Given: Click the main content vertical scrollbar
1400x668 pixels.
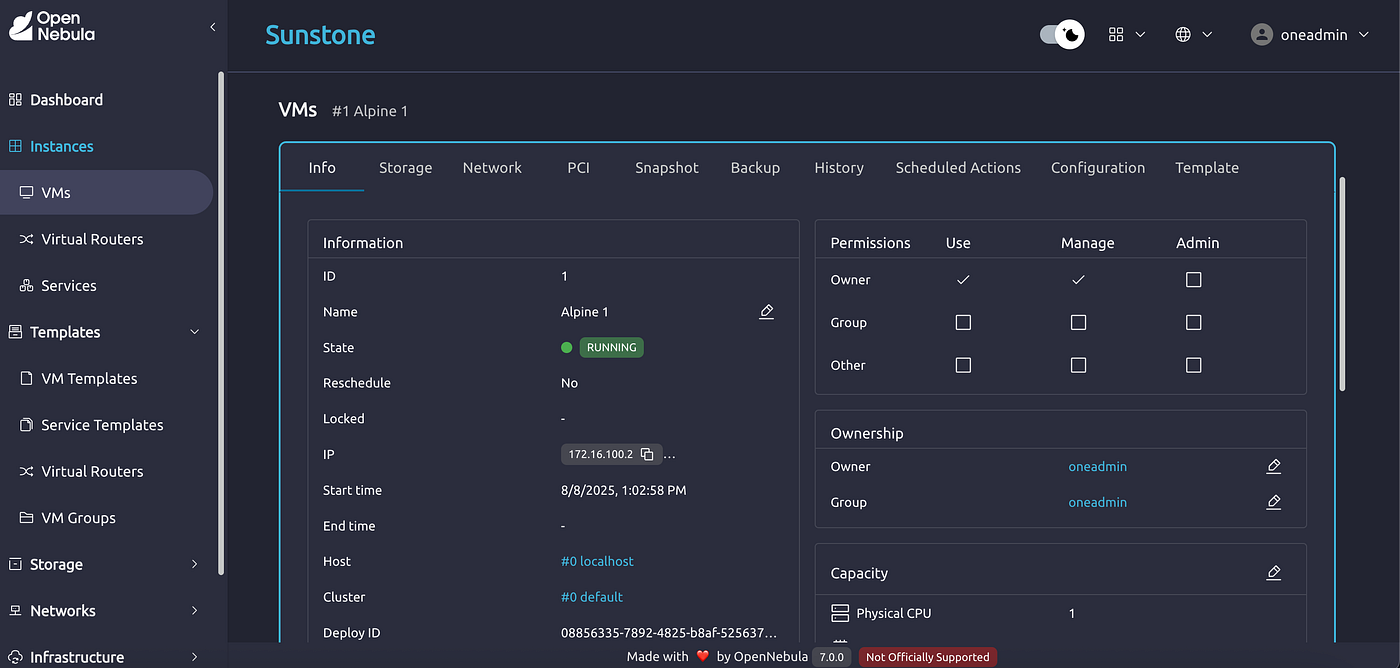Looking at the screenshot, I should [x=1342, y=285].
